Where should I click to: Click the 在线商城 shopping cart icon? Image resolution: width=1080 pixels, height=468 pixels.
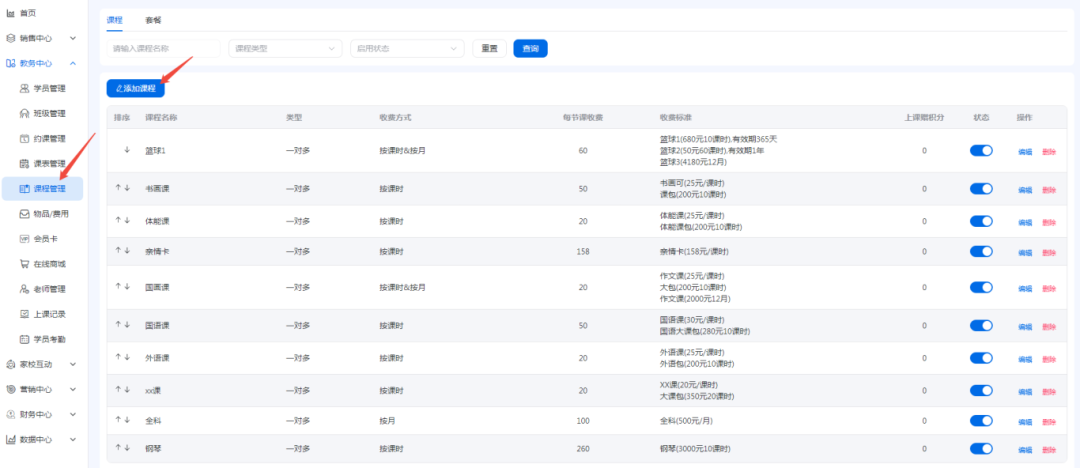25,263
